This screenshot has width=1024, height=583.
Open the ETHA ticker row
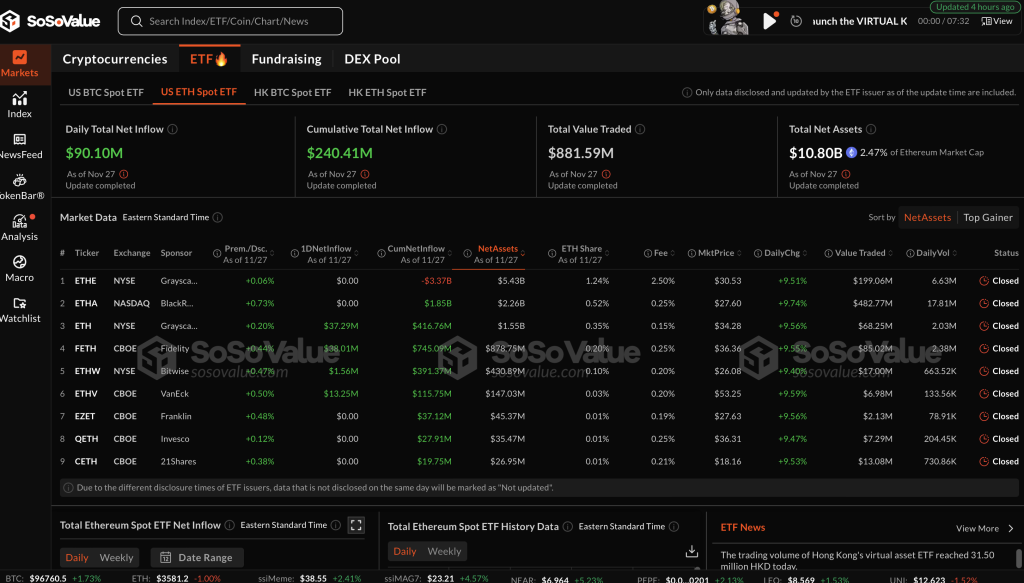tap(539, 304)
